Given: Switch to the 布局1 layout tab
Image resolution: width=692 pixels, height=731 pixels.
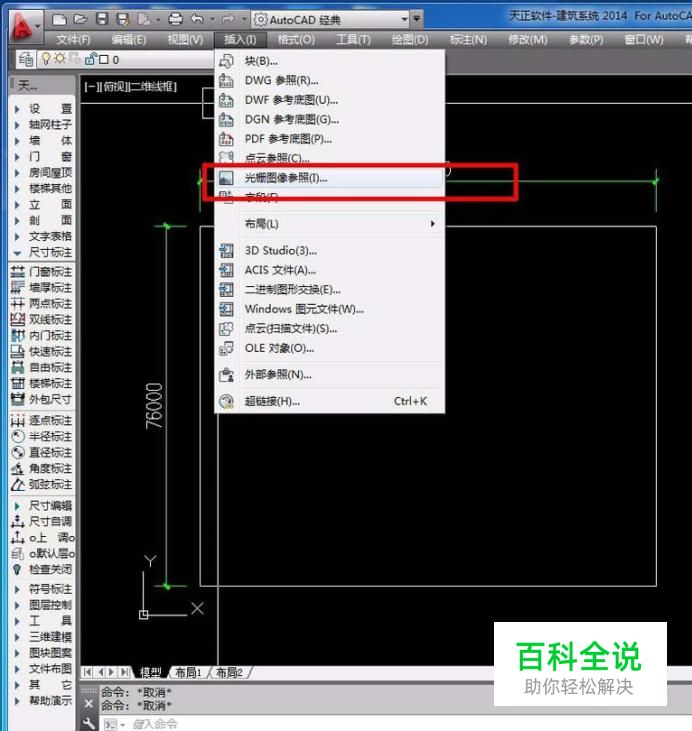Looking at the screenshot, I should [188, 672].
